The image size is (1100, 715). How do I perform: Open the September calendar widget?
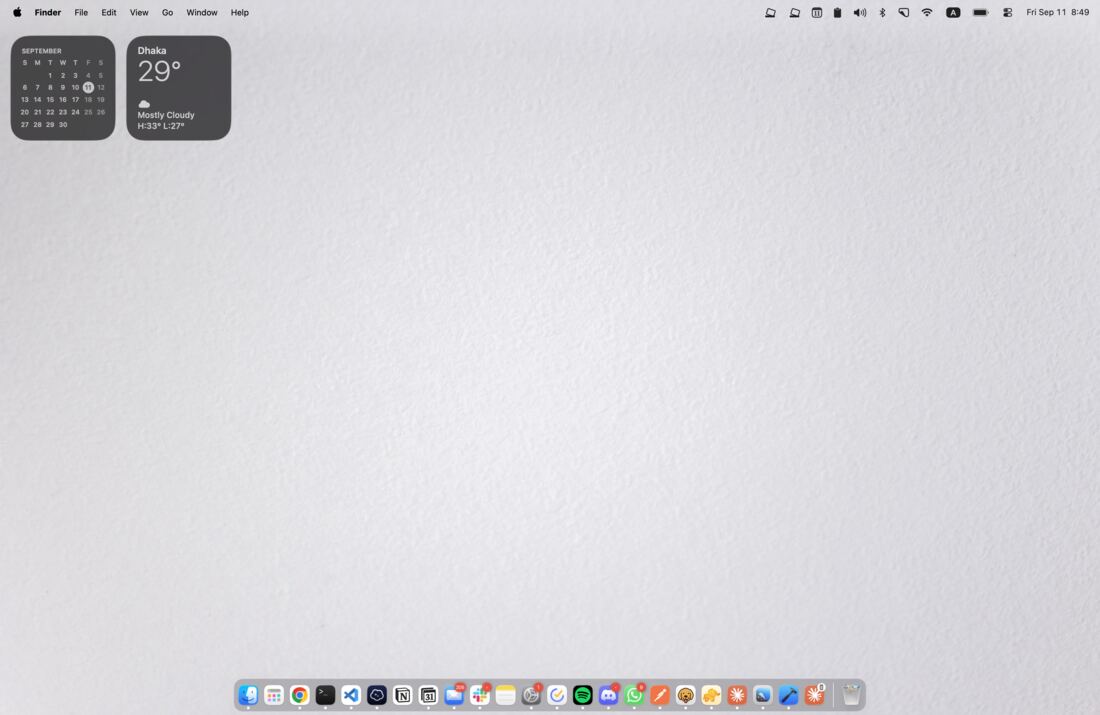click(63, 88)
